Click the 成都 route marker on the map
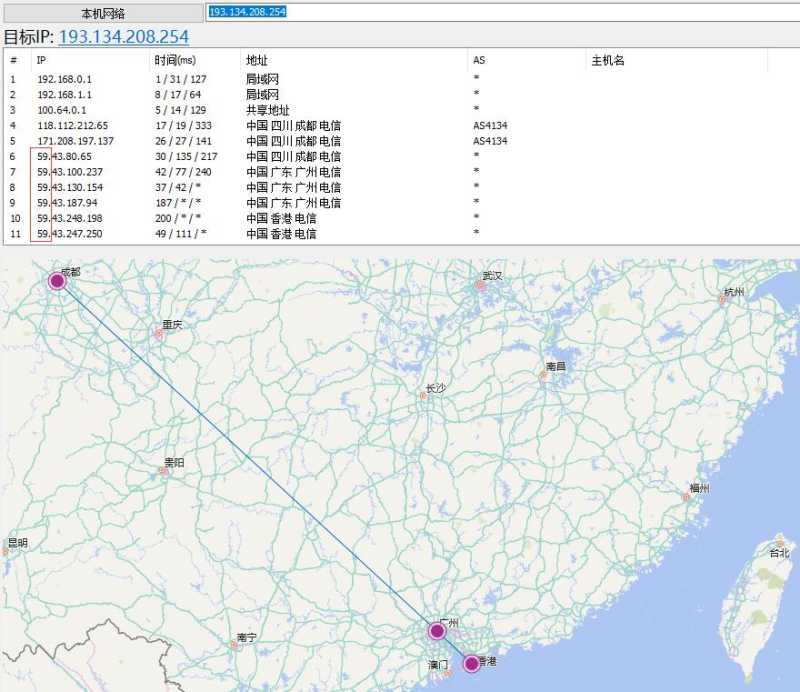 point(58,280)
